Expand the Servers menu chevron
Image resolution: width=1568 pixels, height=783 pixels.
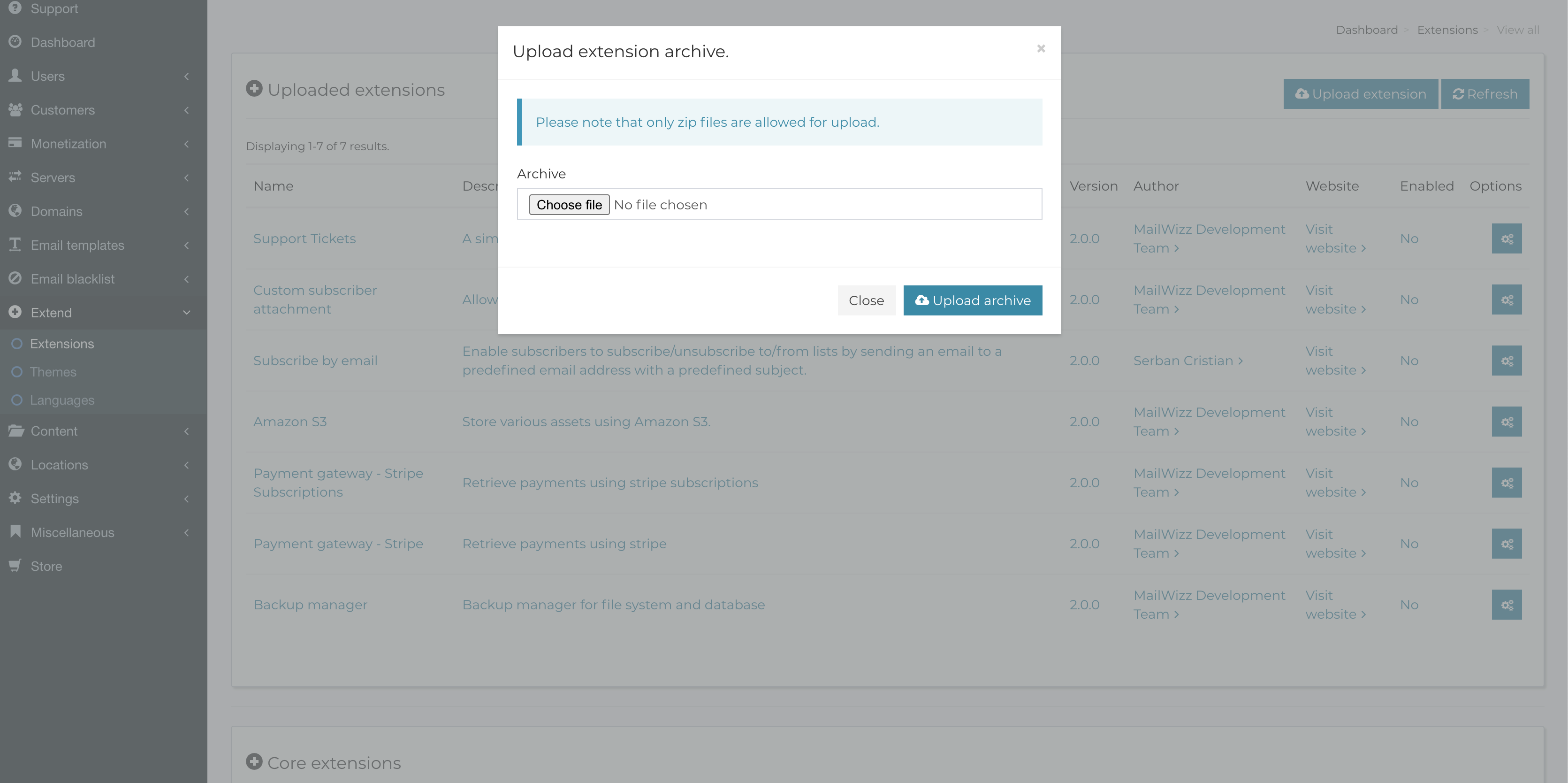click(186, 178)
